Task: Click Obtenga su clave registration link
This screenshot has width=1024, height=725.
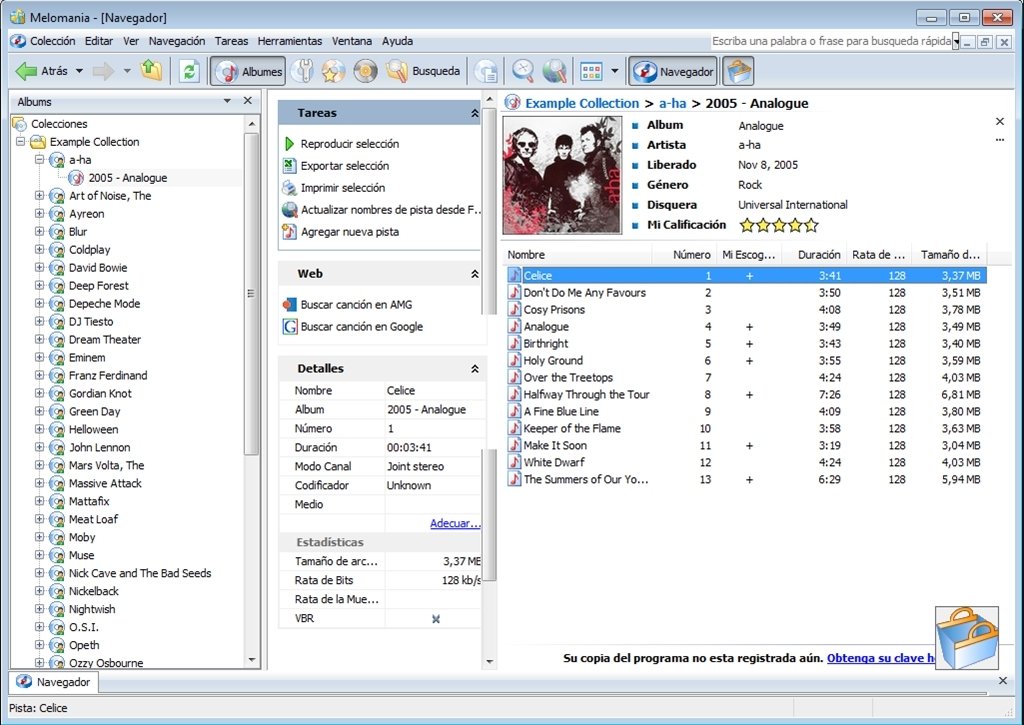Action: [x=880, y=658]
